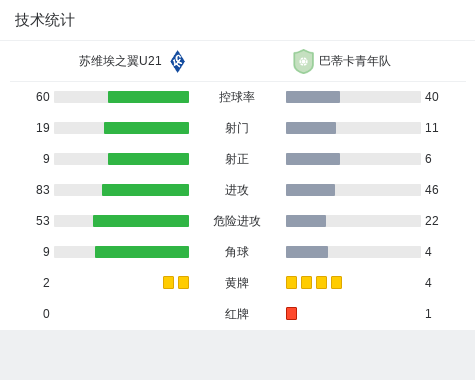
Task: Click the green 危险进攻 bar showing 53
Action: pos(141,221)
